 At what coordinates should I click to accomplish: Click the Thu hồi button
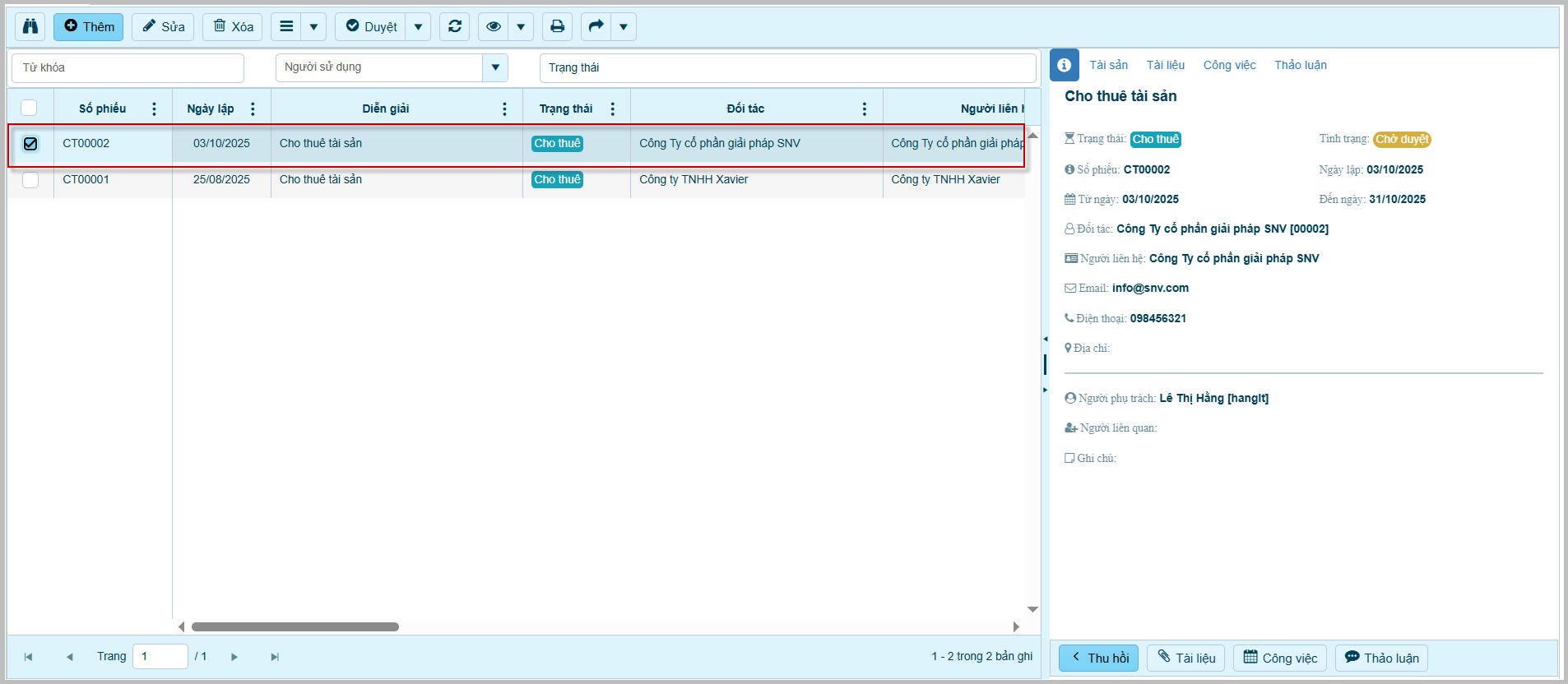(1098, 658)
